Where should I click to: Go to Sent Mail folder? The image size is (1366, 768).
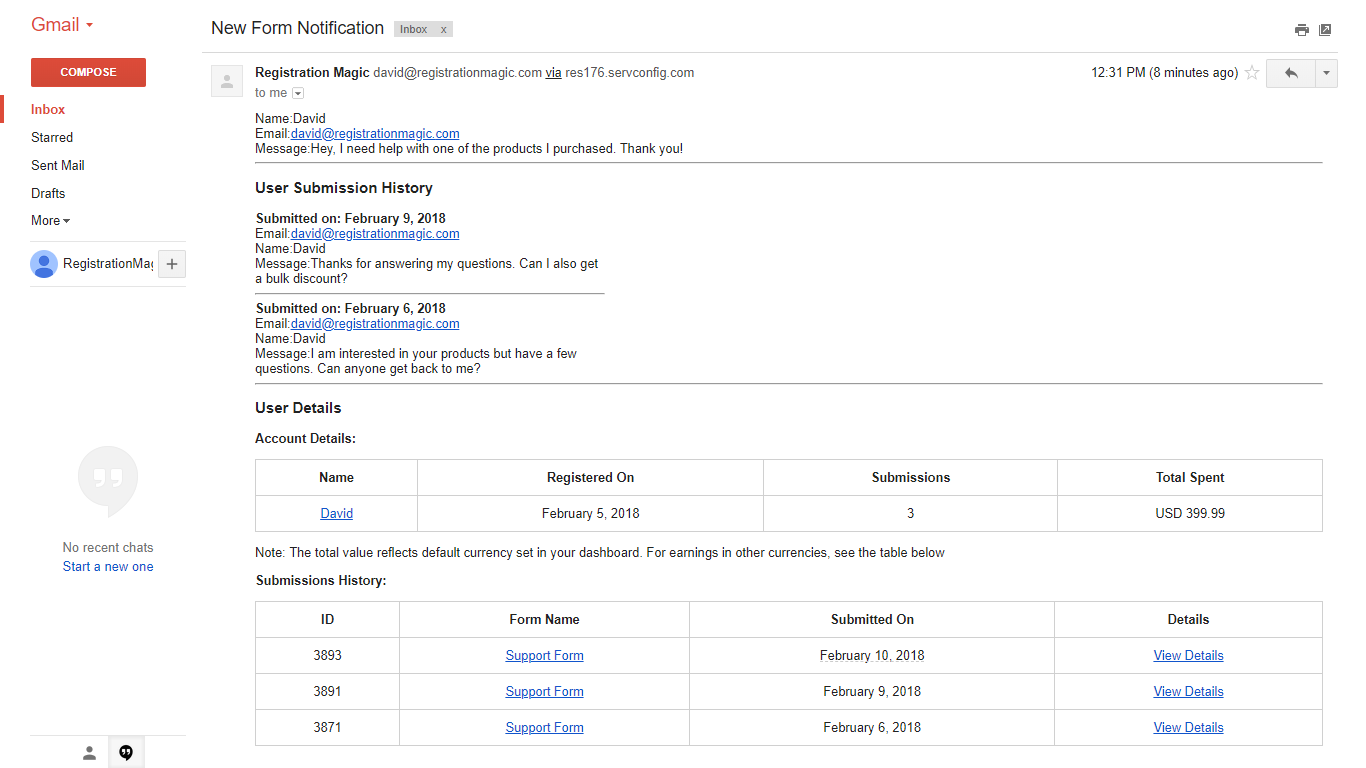58,166
